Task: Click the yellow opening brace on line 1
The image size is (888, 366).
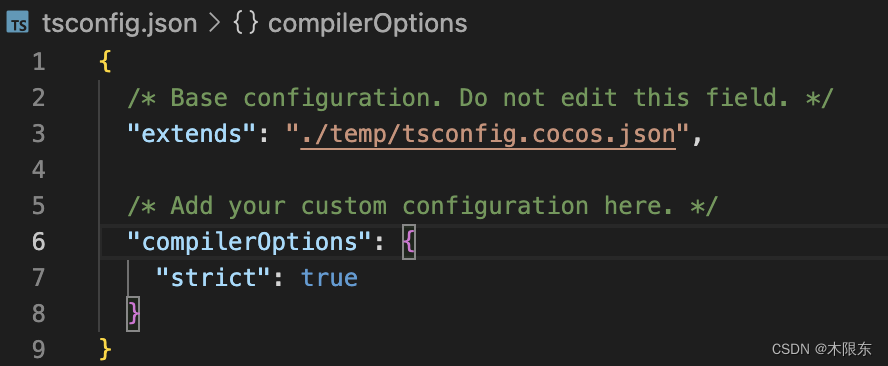Action: coord(105,62)
